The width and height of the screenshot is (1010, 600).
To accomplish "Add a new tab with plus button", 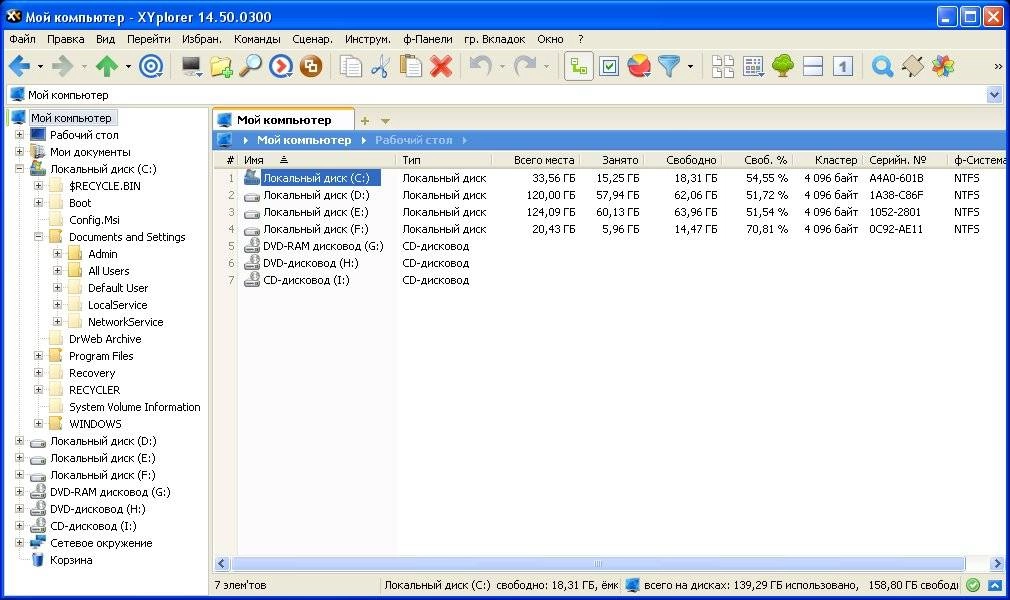I will point(365,121).
